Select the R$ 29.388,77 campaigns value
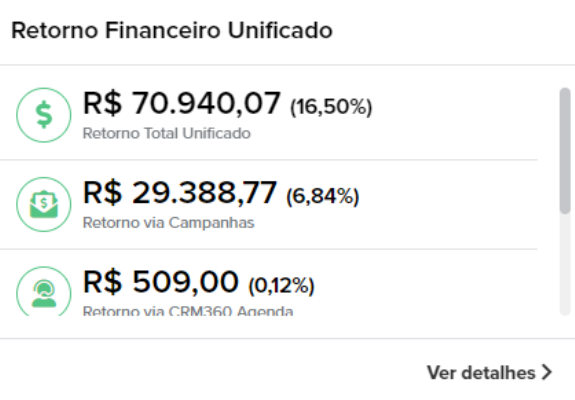575x400 pixels. [180, 193]
